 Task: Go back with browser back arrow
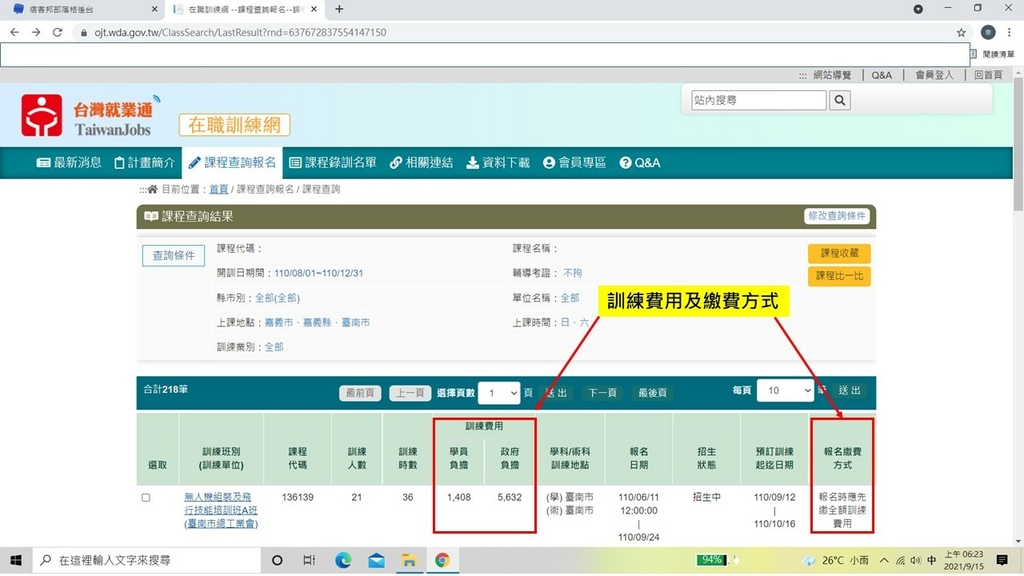tap(14, 32)
